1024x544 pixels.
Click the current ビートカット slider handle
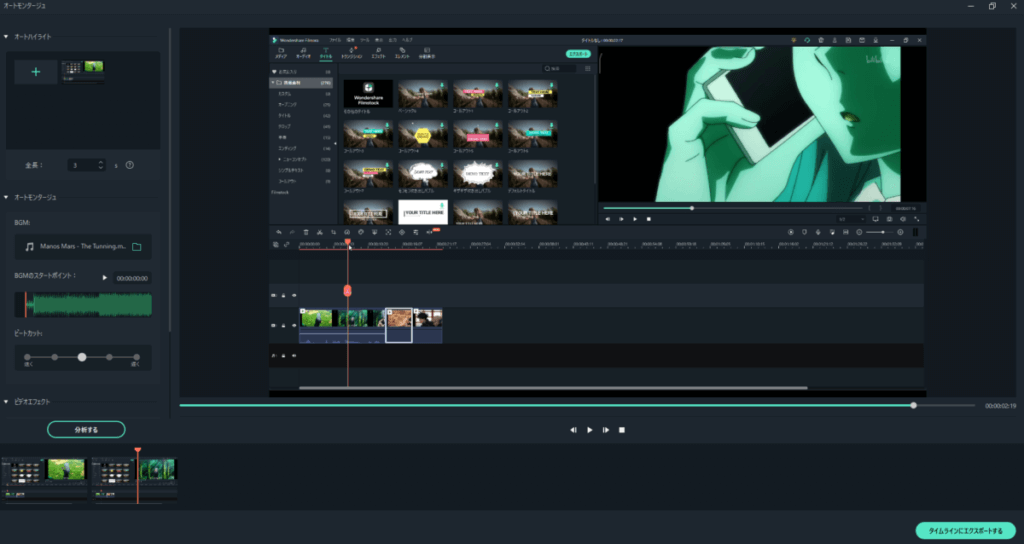[82, 357]
